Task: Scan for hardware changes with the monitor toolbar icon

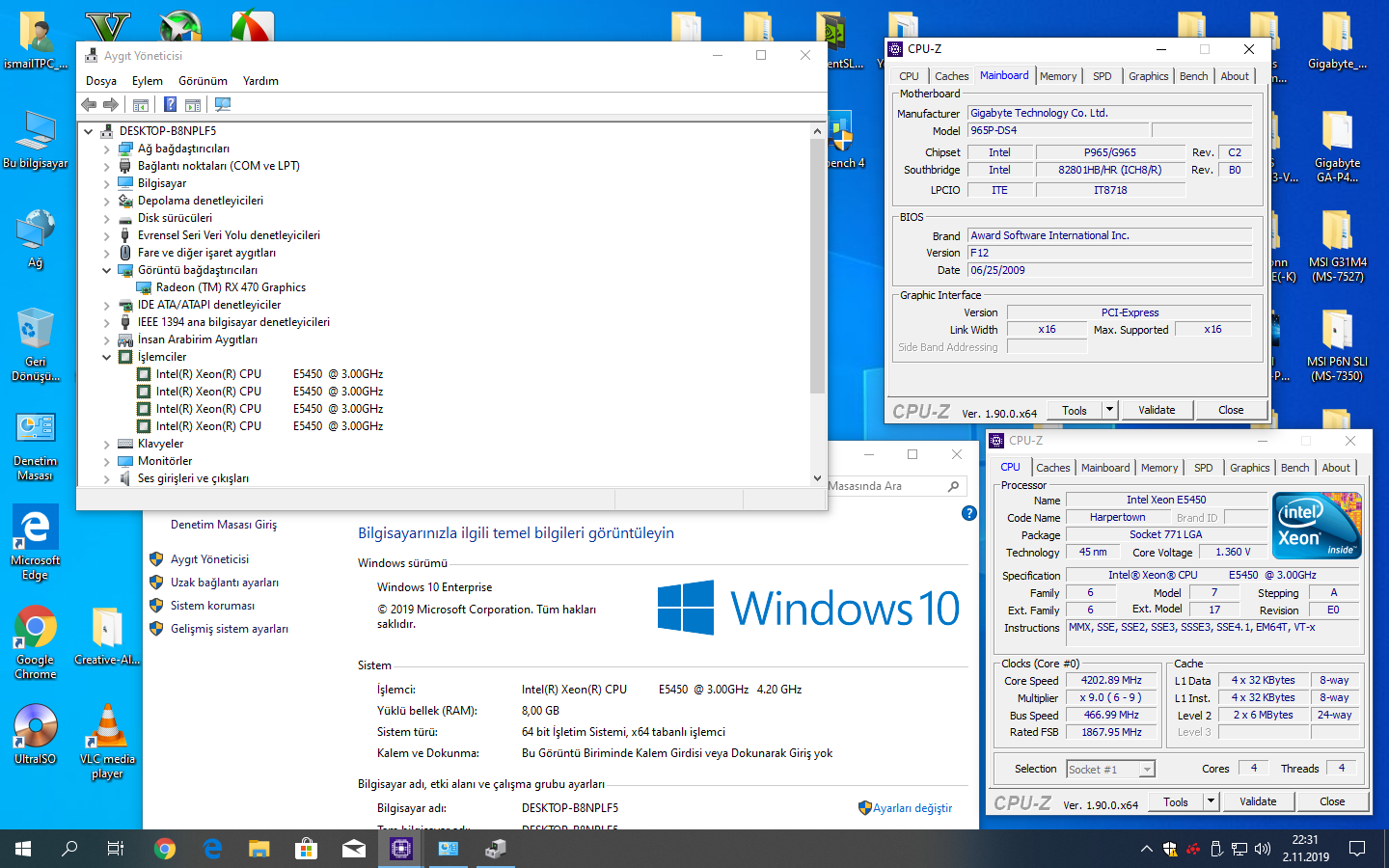Action: [x=223, y=104]
